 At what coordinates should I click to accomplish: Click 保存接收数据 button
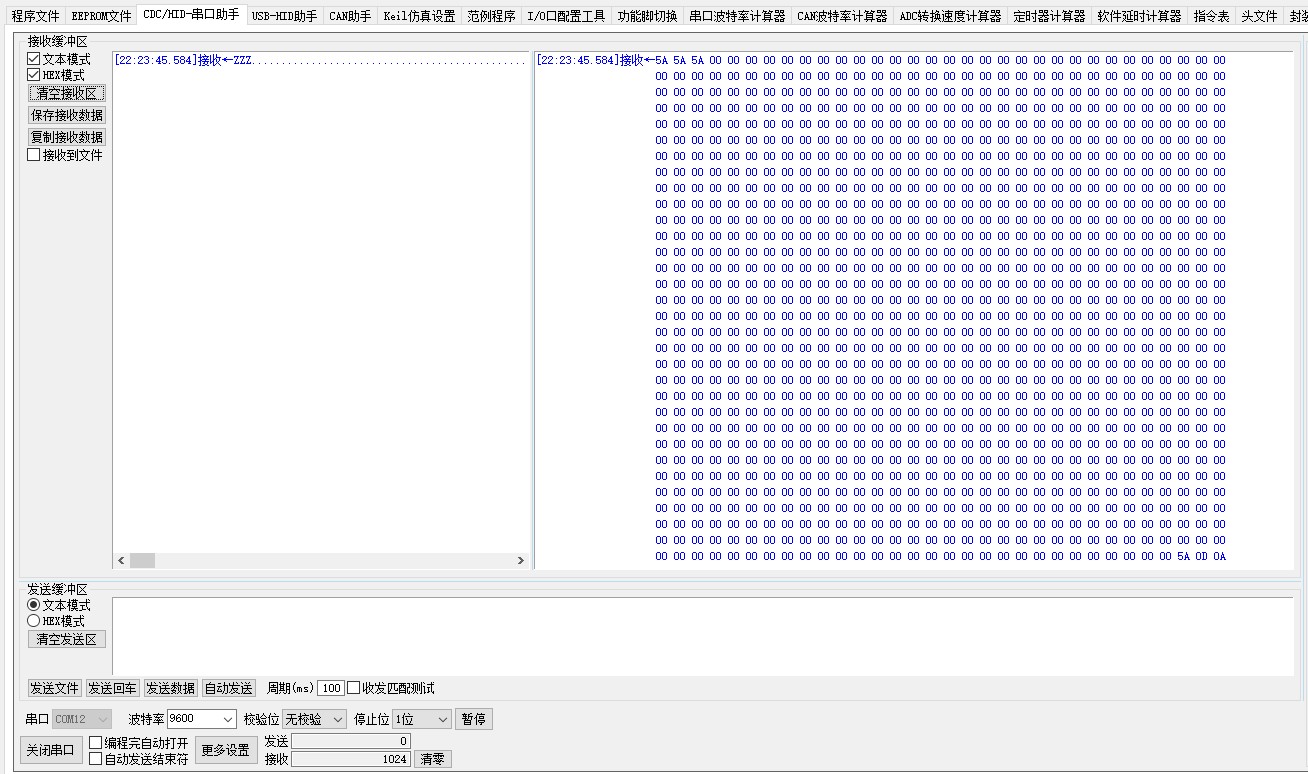(67, 115)
